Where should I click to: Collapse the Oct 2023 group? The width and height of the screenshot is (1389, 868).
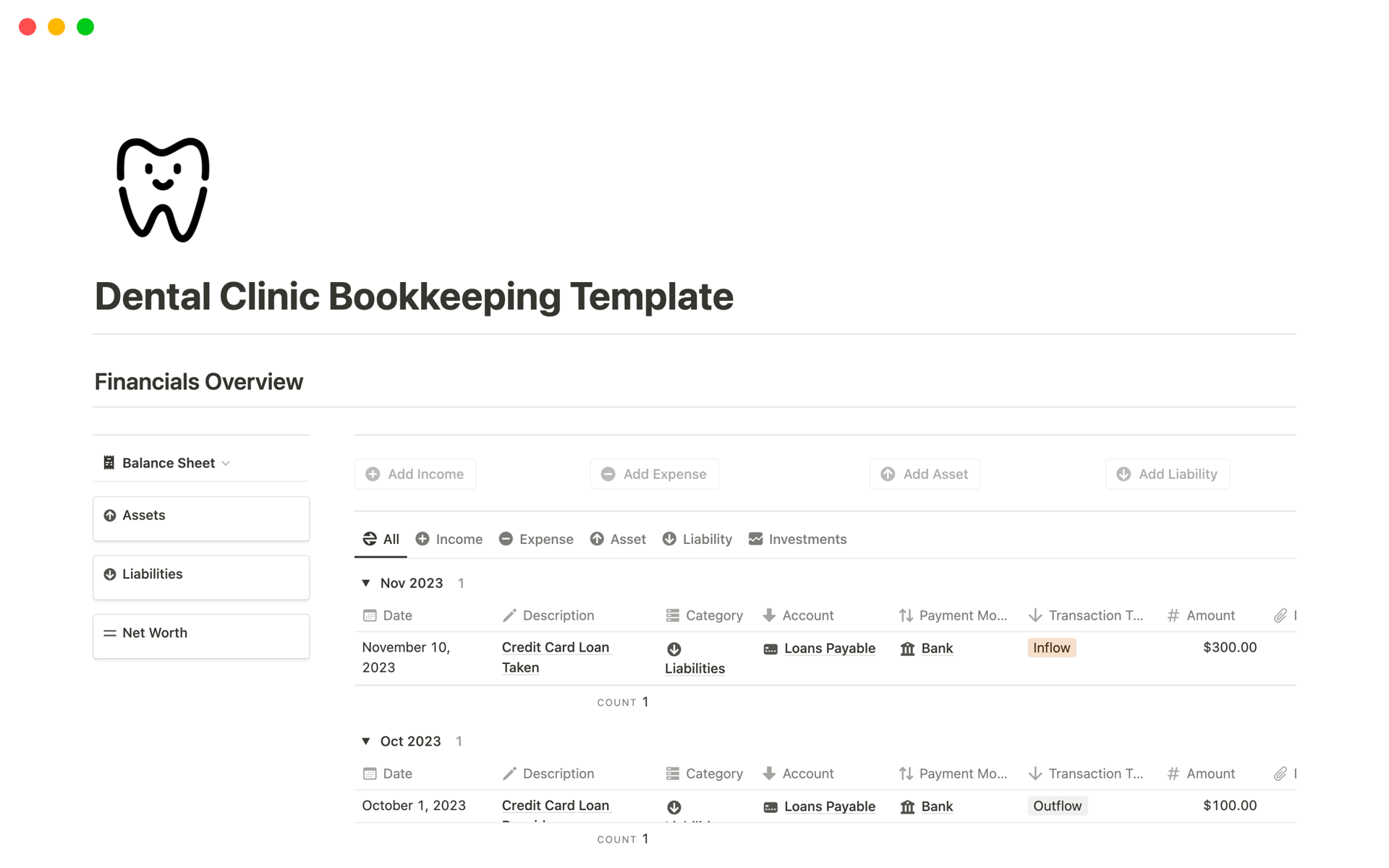366,741
